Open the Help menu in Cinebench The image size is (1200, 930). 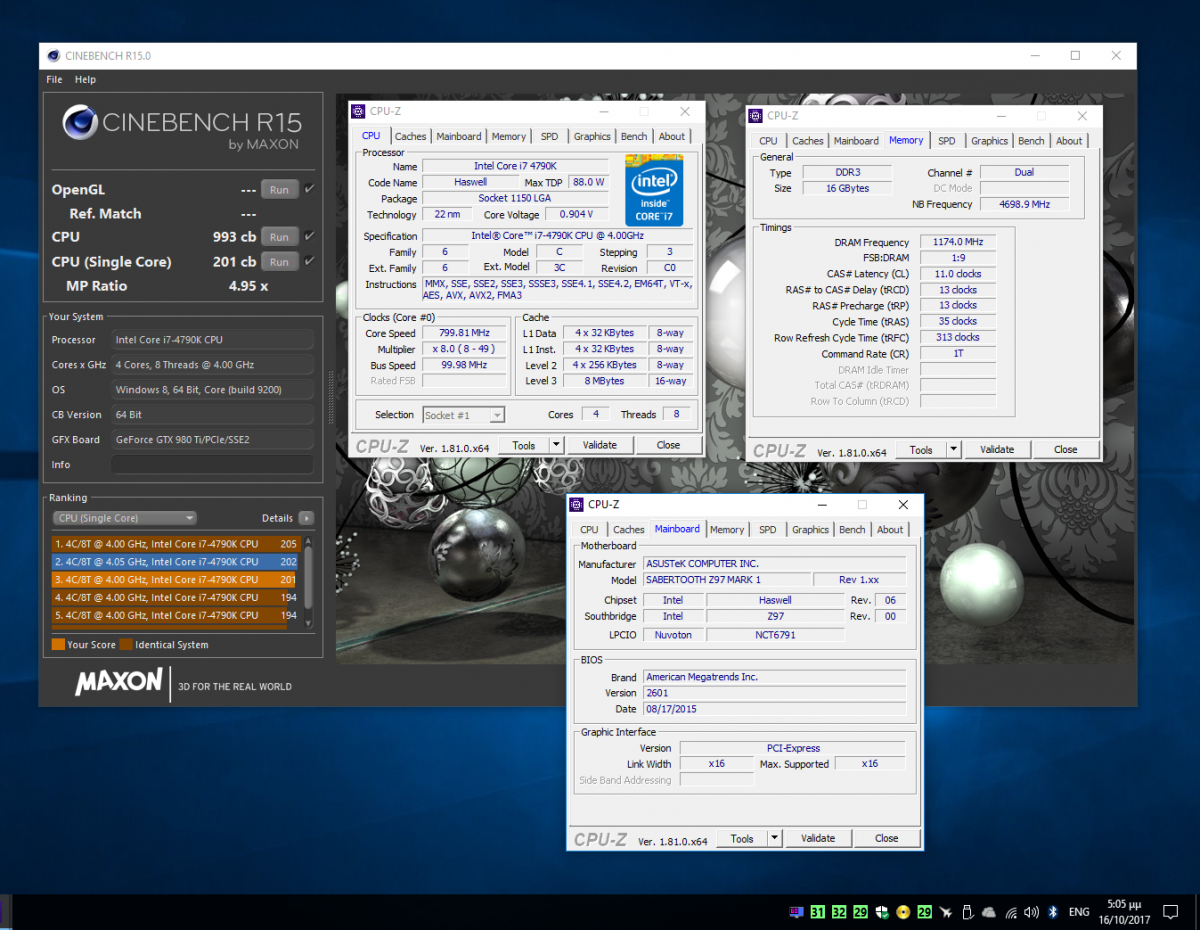85,79
